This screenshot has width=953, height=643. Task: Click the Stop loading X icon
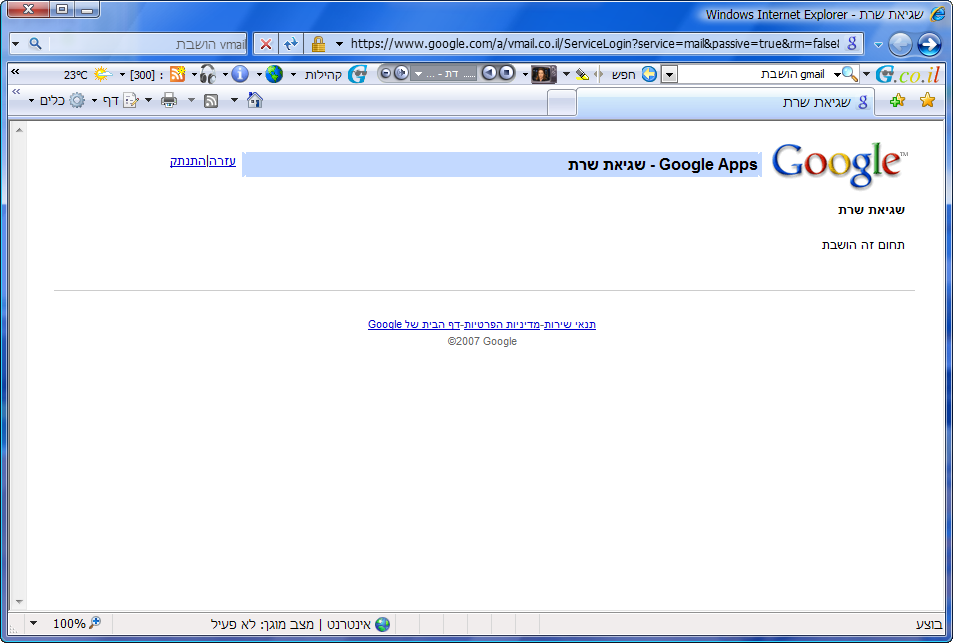tap(266, 44)
